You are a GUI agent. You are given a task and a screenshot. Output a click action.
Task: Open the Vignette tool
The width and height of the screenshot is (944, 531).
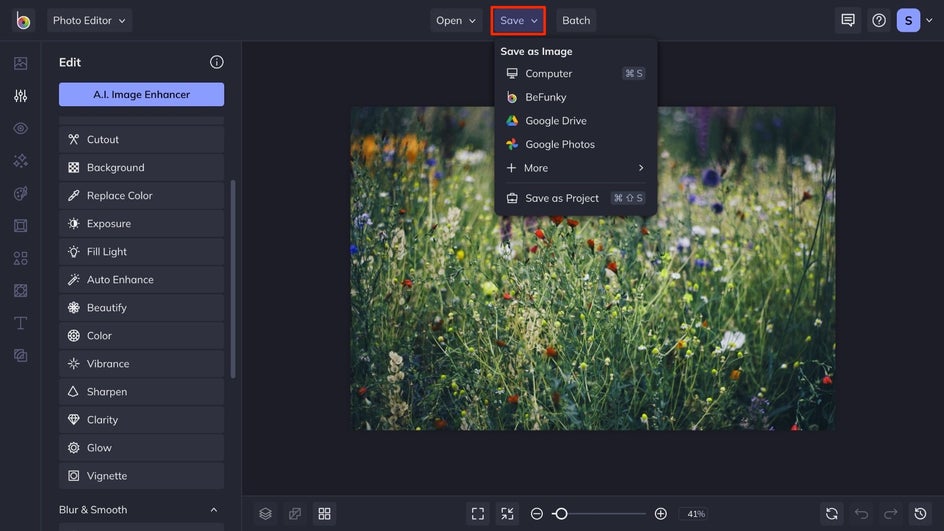click(x=141, y=476)
